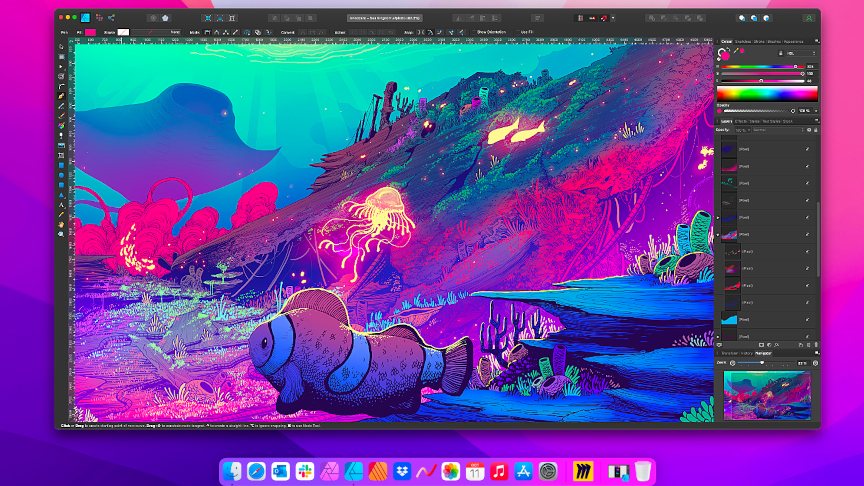Toggle visibility of topmost dark blue Pixel layer
This screenshot has height=486, width=864.
(807, 149)
